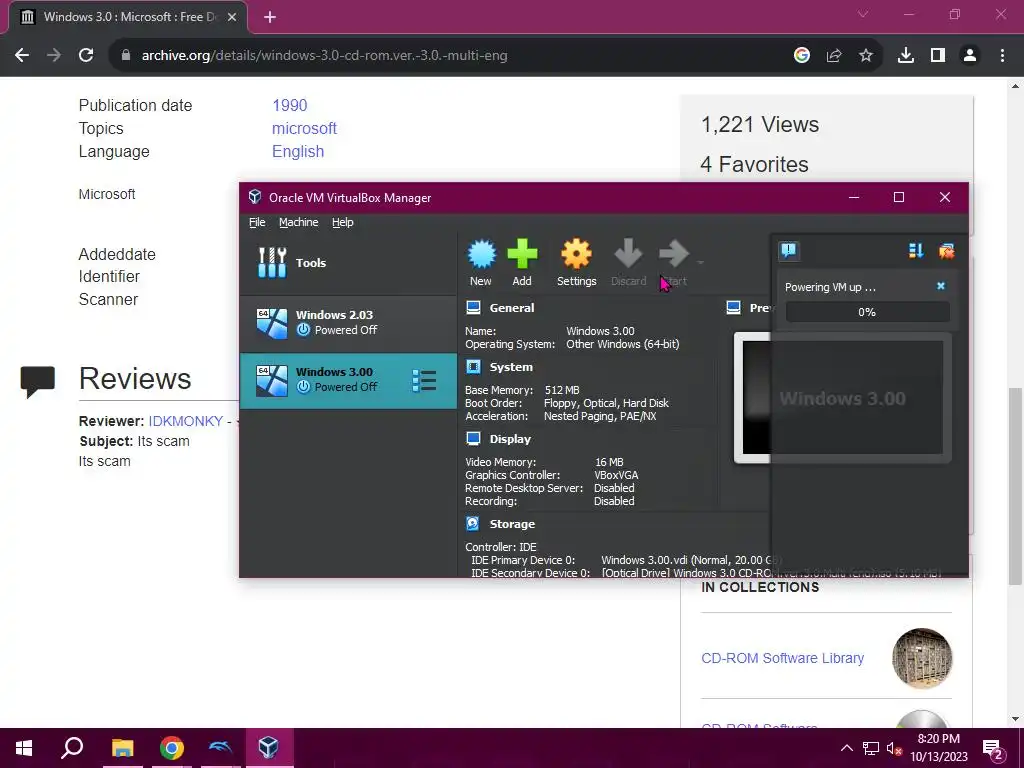Image resolution: width=1024 pixels, height=768 pixels.
Task: Click the Storage section icon
Action: (x=473, y=524)
